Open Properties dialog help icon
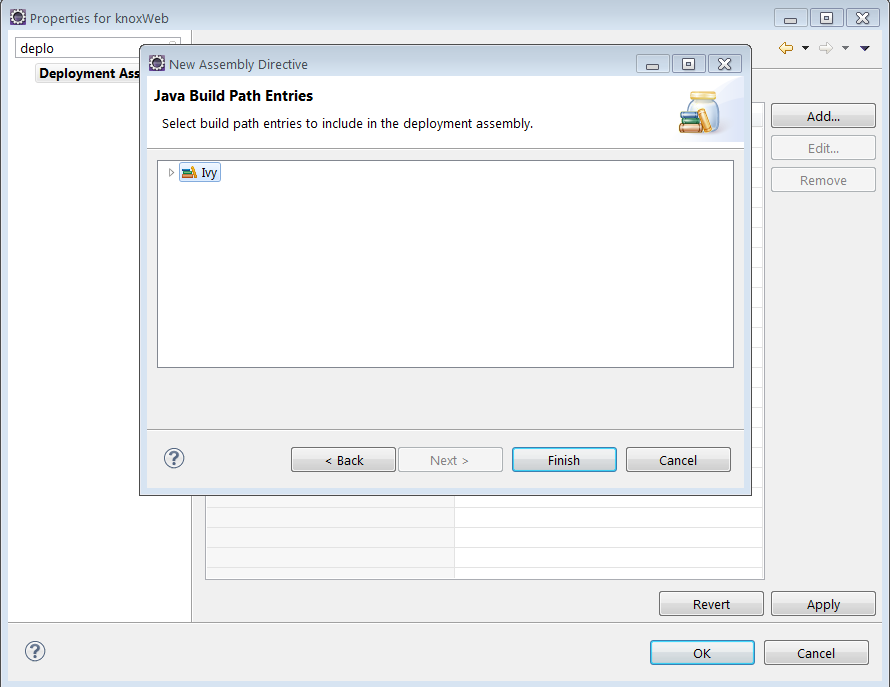Image resolution: width=890 pixels, height=687 pixels. [35, 651]
